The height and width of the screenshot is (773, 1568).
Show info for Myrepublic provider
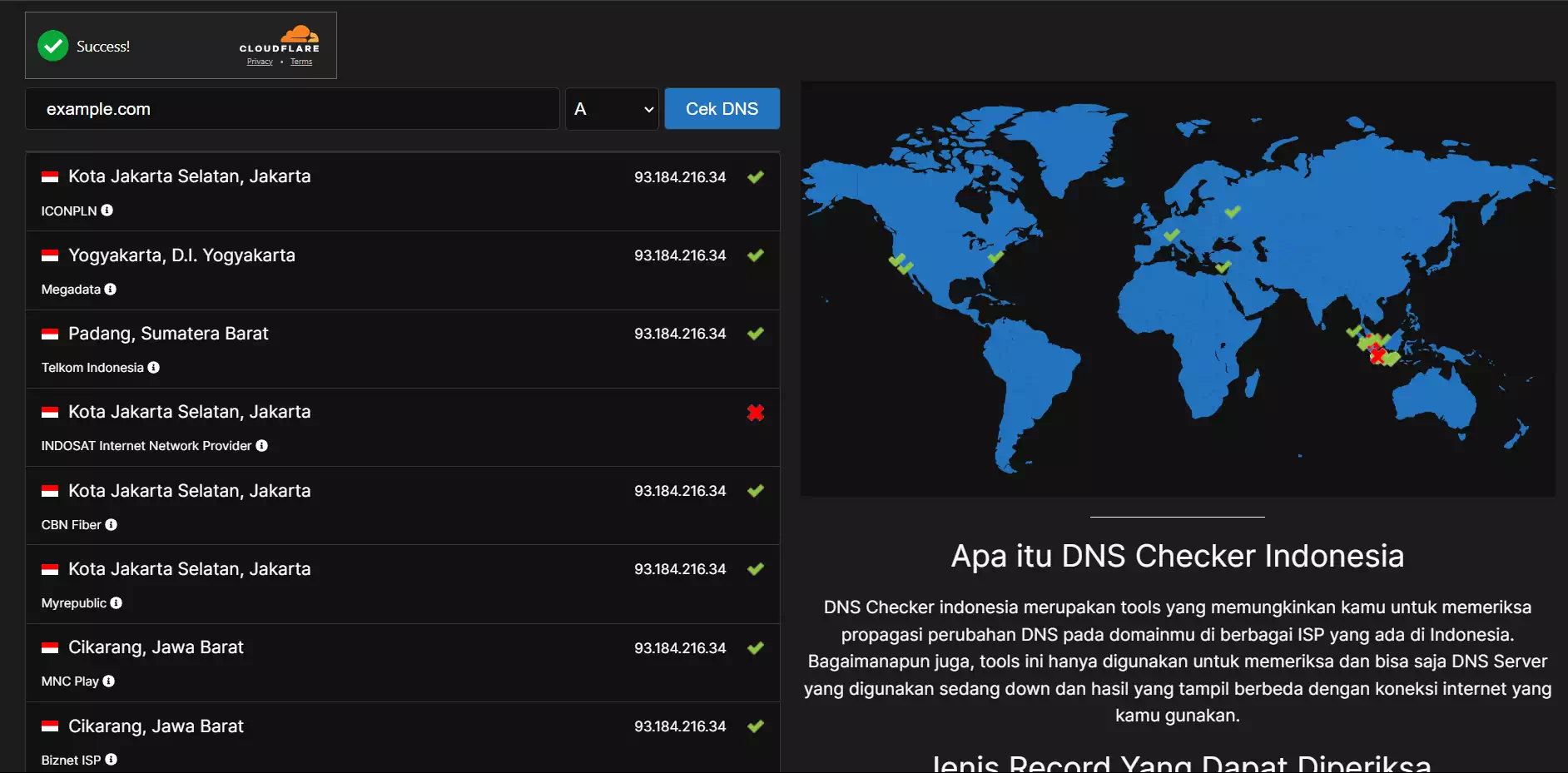pyautogui.click(x=117, y=602)
